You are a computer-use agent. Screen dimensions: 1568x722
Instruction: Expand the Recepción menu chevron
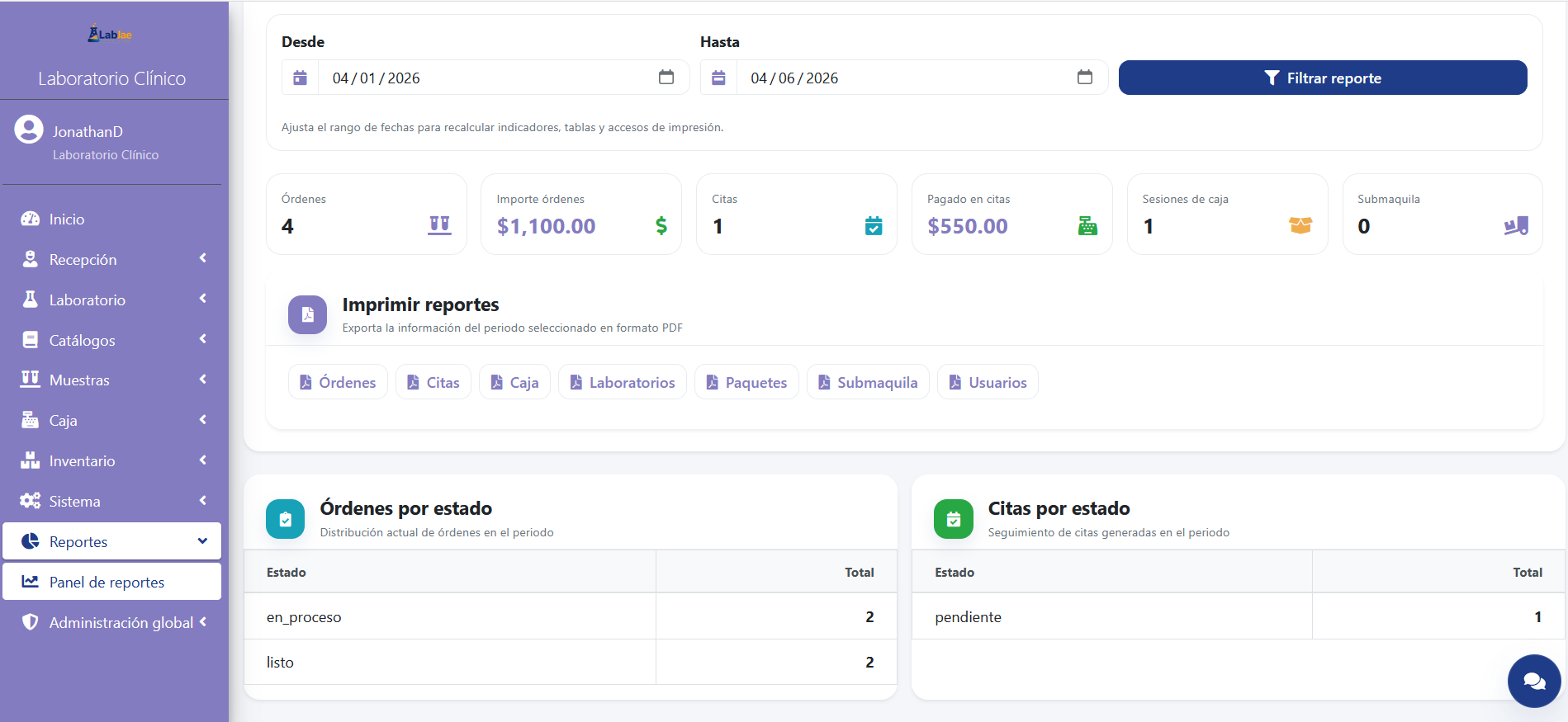click(202, 258)
